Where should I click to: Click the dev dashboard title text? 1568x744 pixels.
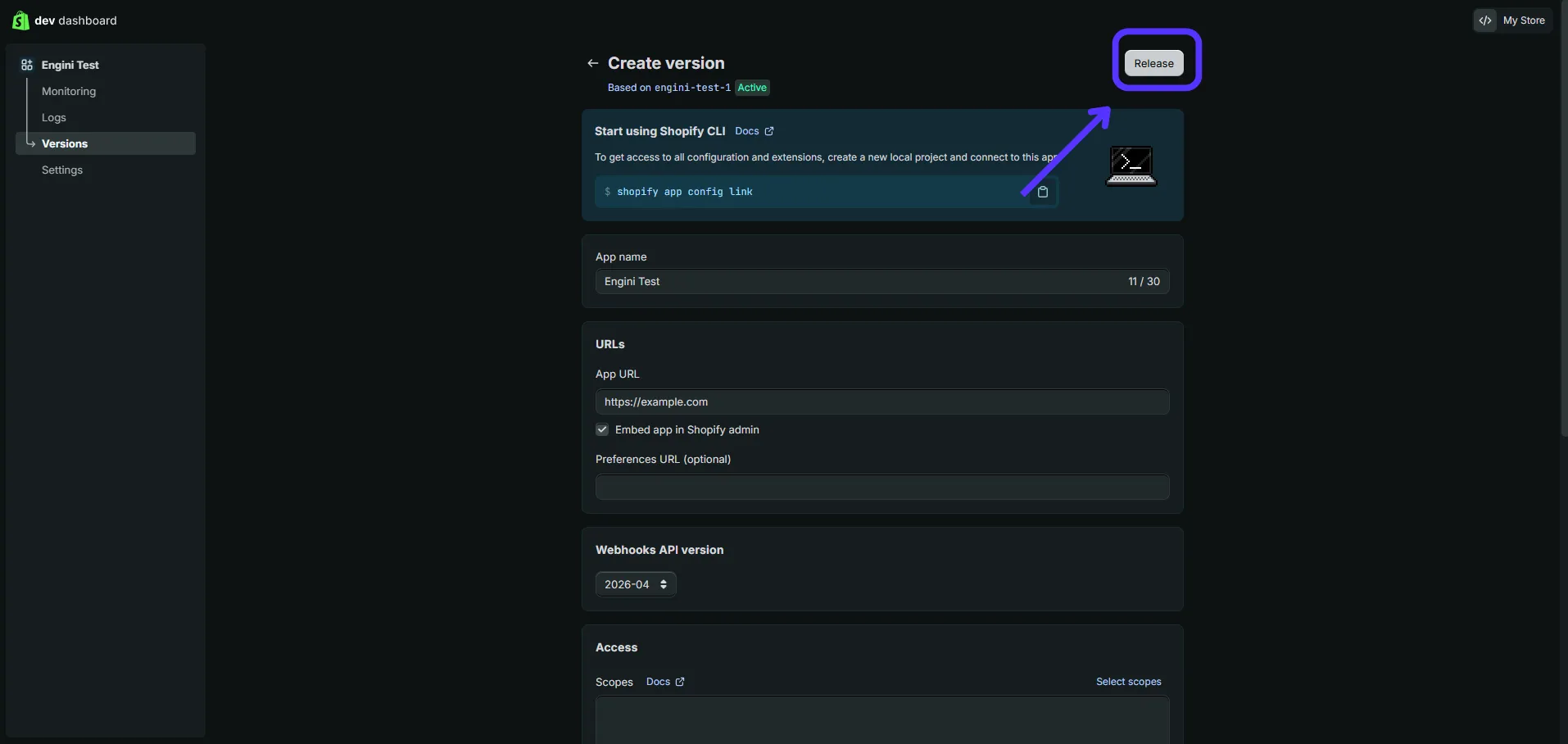point(75,20)
